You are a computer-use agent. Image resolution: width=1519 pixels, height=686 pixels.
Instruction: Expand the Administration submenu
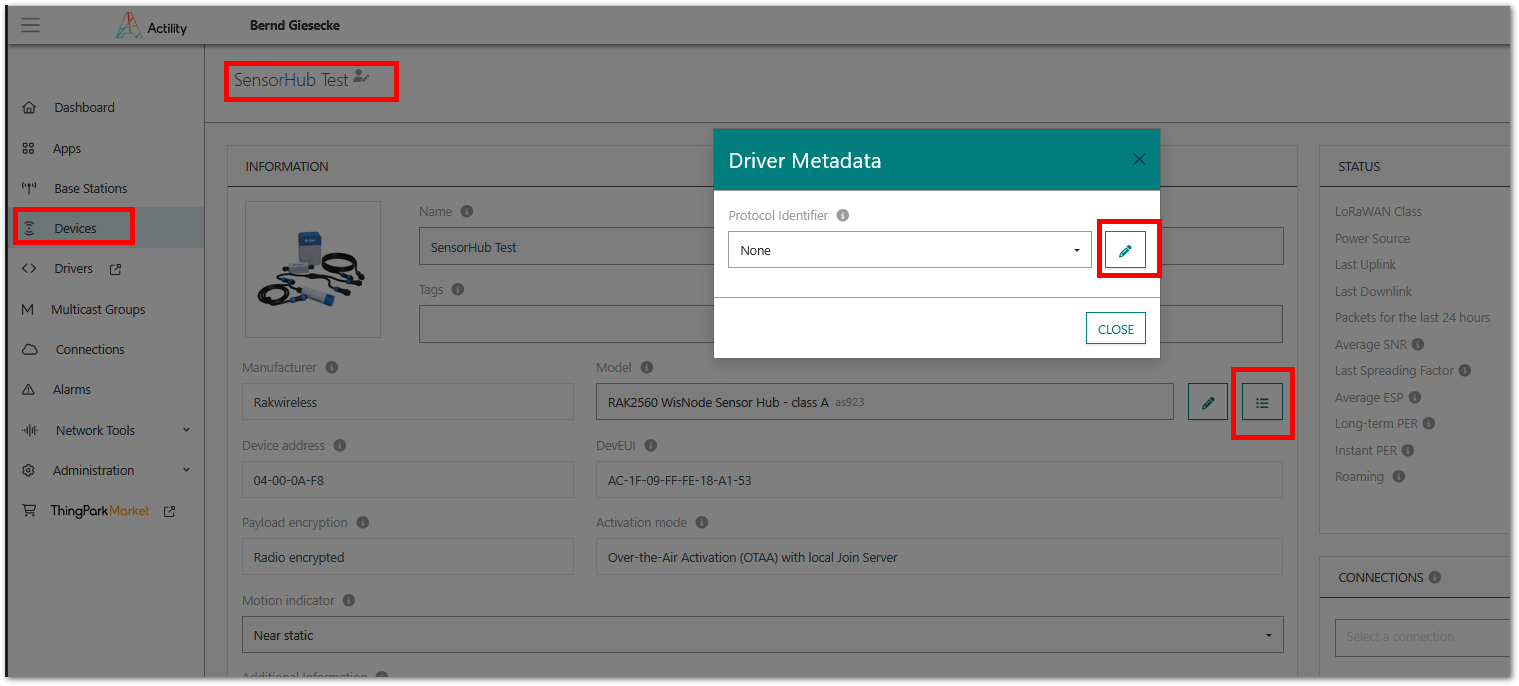click(186, 470)
